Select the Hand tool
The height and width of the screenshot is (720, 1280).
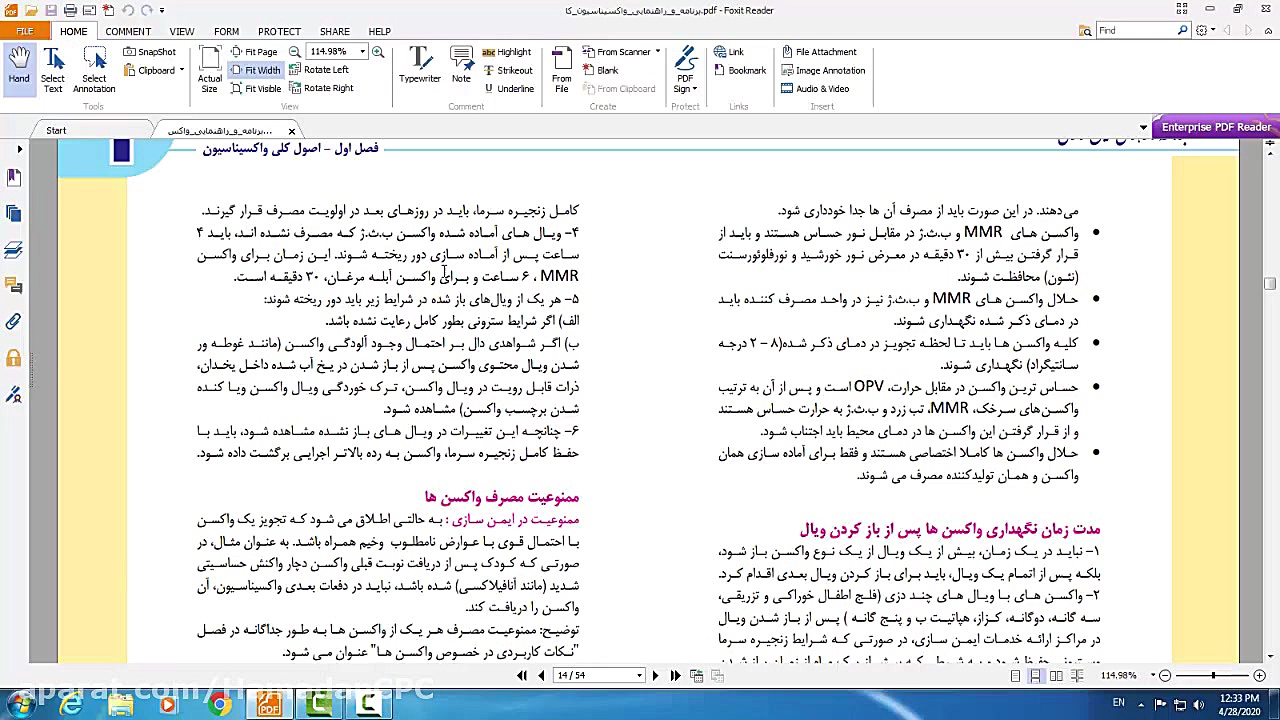(x=19, y=69)
